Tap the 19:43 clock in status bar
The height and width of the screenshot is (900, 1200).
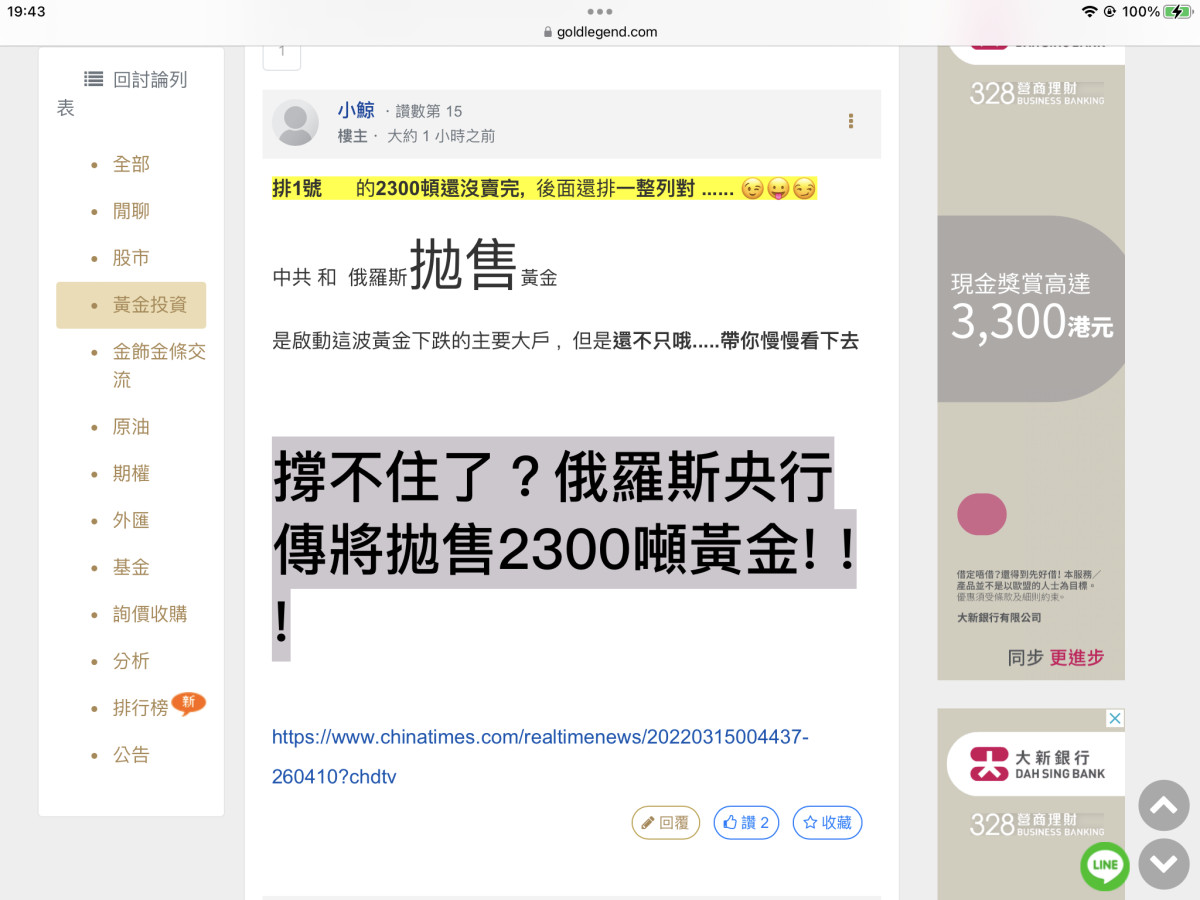[x=26, y=11]
